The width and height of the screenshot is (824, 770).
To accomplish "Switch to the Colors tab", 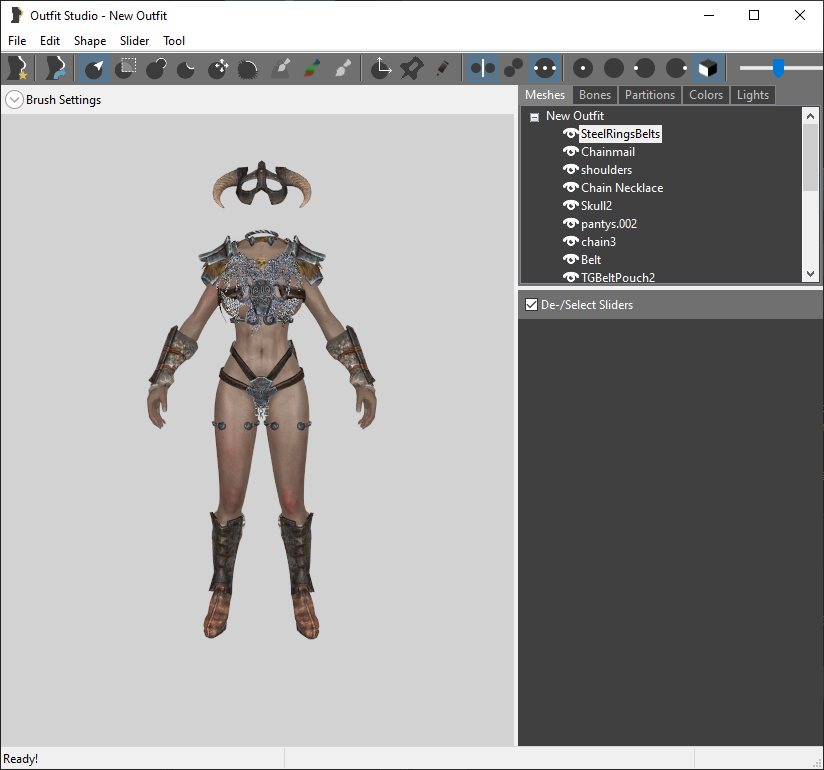I will [706, 95].
